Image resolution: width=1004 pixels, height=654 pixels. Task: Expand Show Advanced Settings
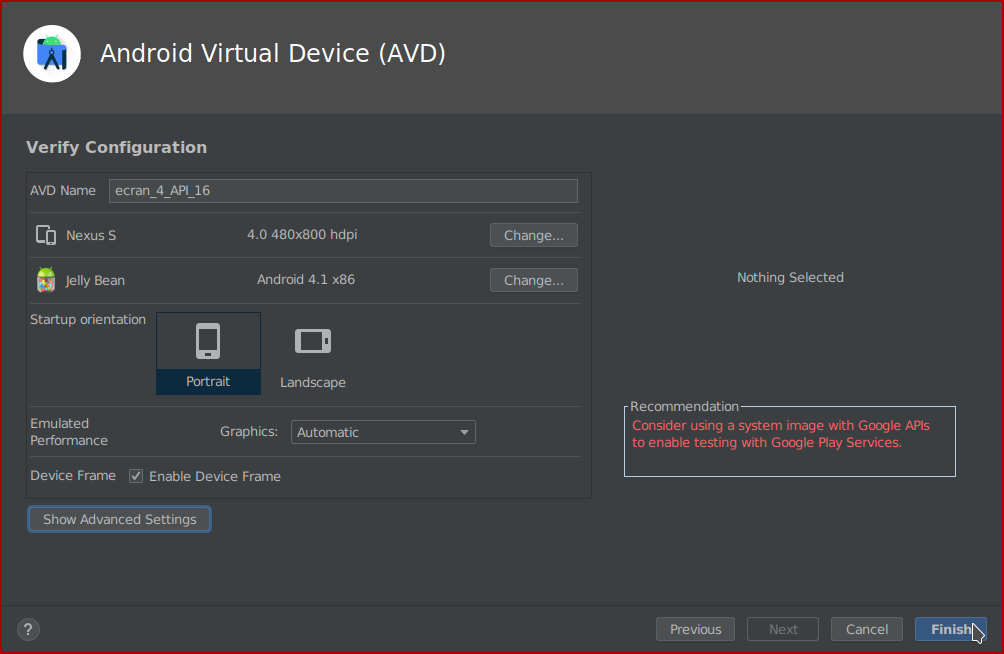click(x=119, y=519)
